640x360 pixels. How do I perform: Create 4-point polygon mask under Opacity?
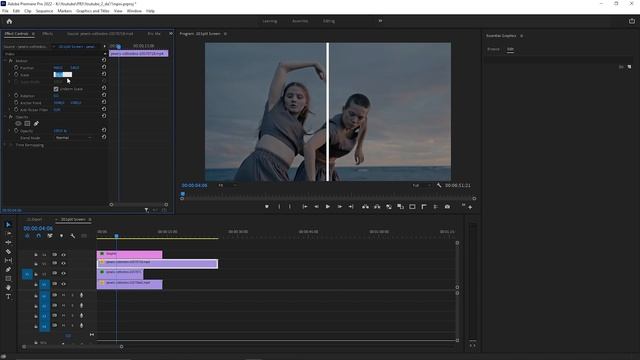pyautogui.click(x=27, y=124)
